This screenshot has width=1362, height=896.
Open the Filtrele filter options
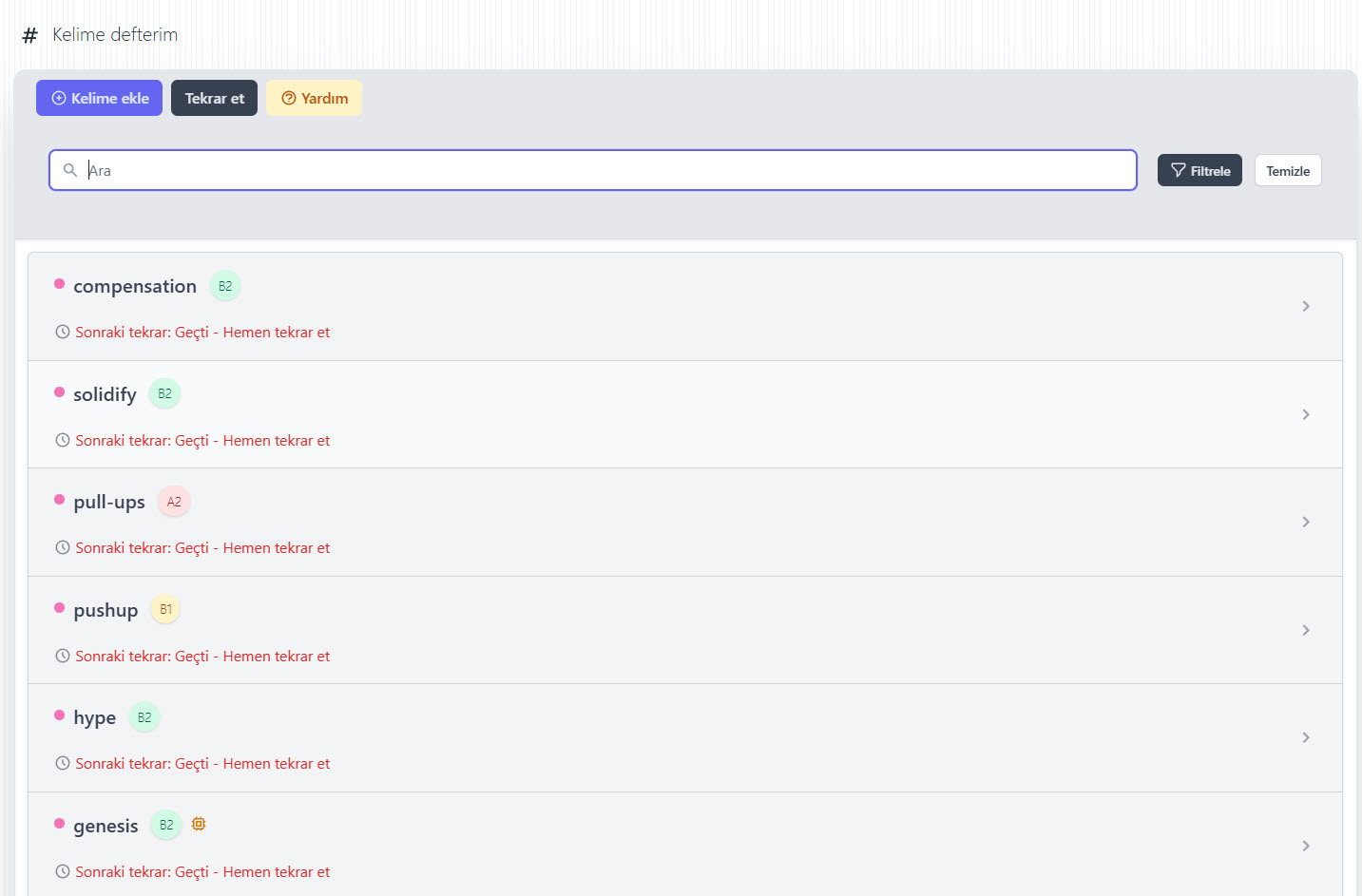(x=1199, y=171)
